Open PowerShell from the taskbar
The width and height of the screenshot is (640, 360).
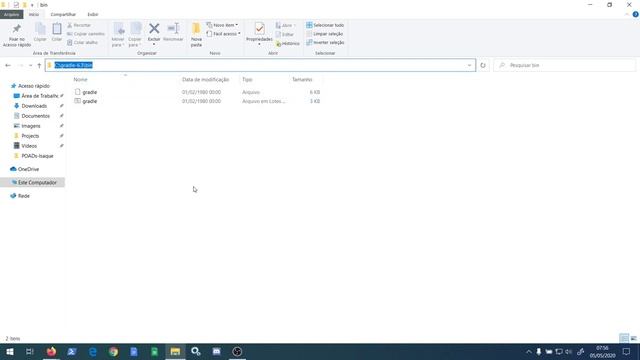click(x=72, y=351)
